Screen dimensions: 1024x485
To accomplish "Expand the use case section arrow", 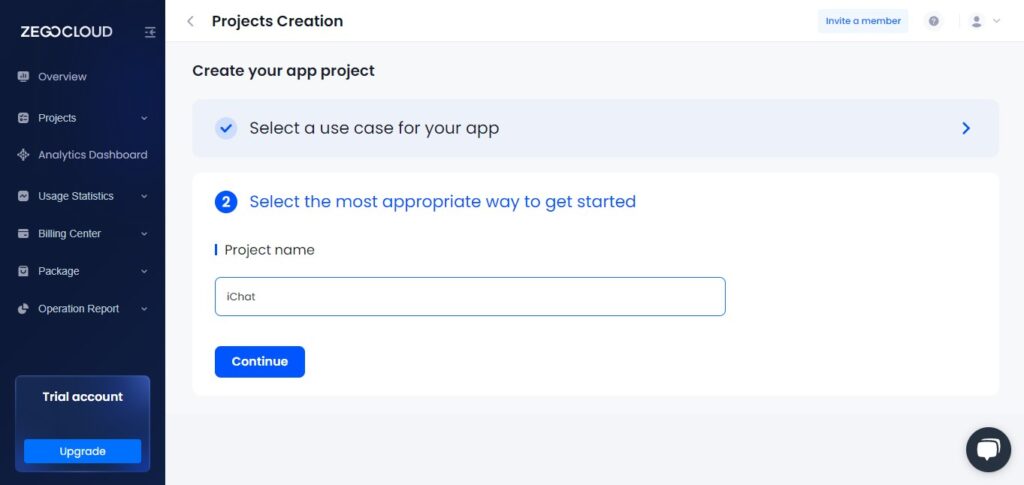I will point(966,128).
